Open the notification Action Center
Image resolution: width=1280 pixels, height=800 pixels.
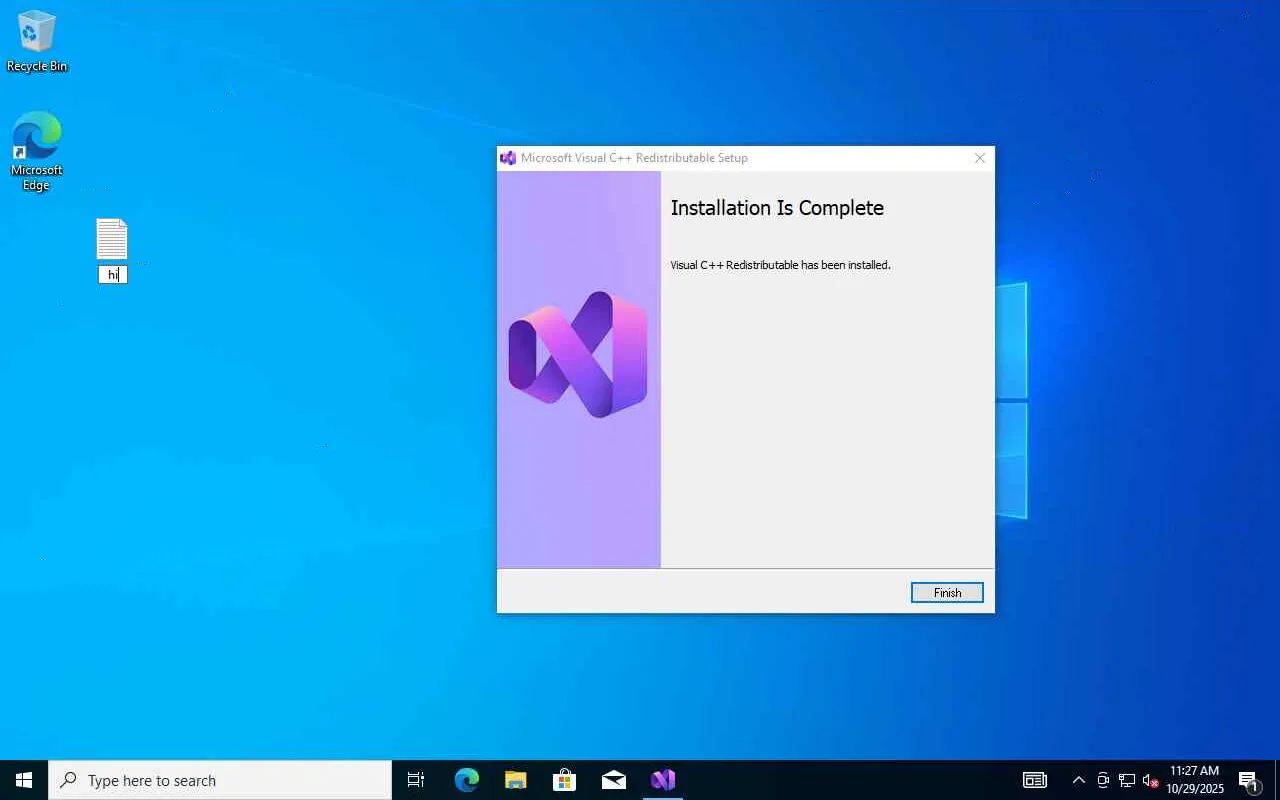[x=1248, y=780]
